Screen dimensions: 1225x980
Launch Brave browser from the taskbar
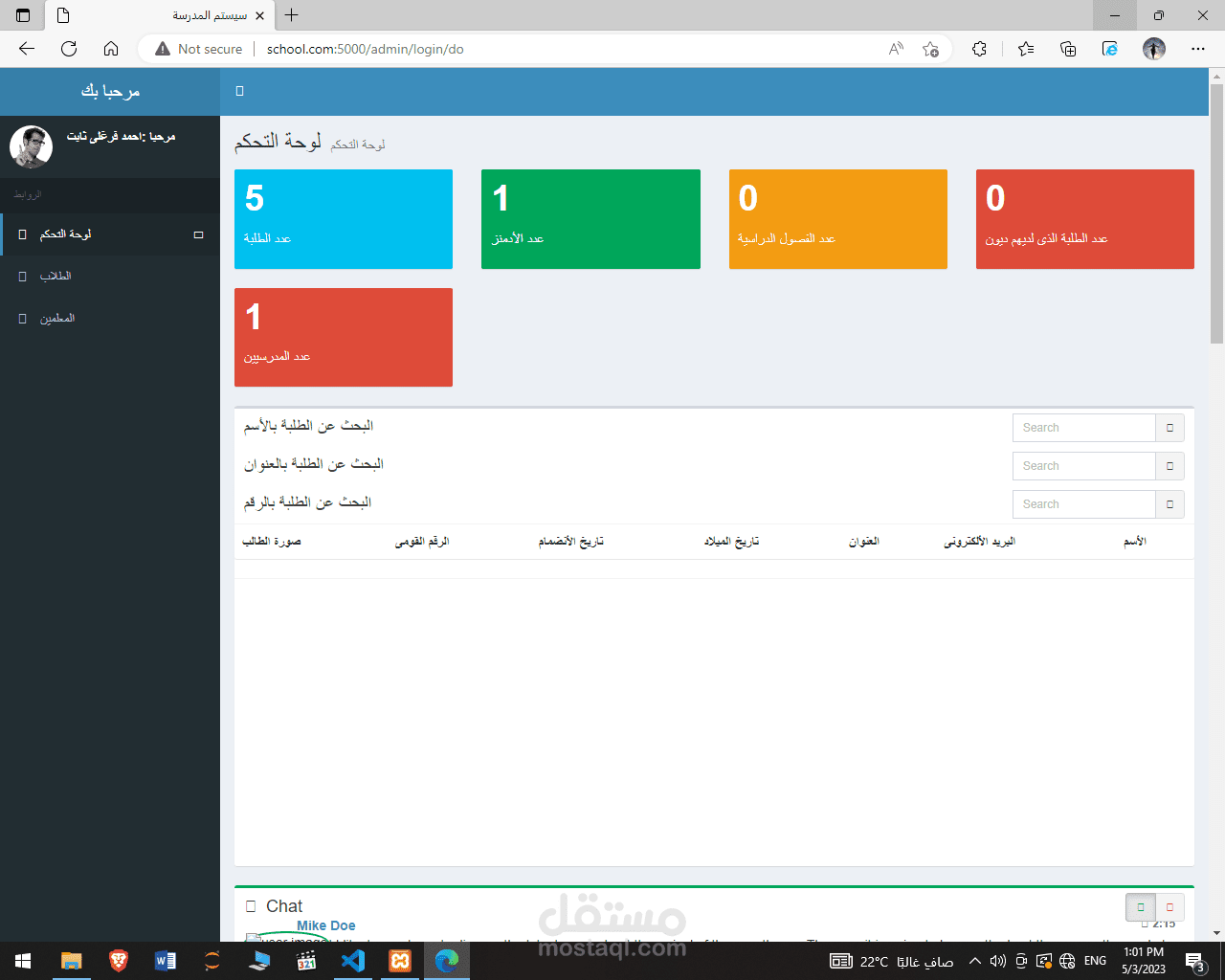pos(119,961)
